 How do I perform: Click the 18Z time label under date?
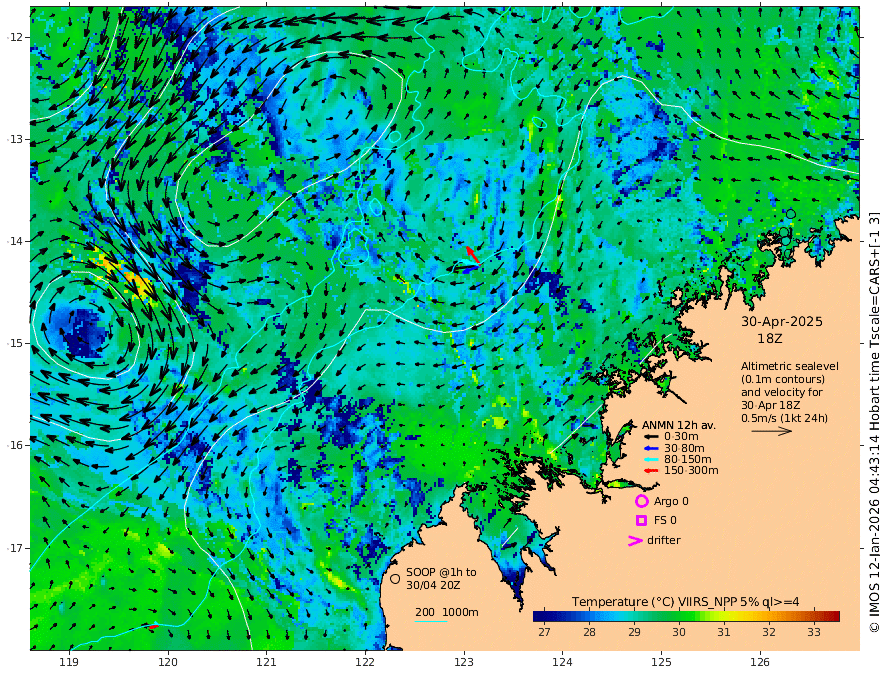[769, 339]
